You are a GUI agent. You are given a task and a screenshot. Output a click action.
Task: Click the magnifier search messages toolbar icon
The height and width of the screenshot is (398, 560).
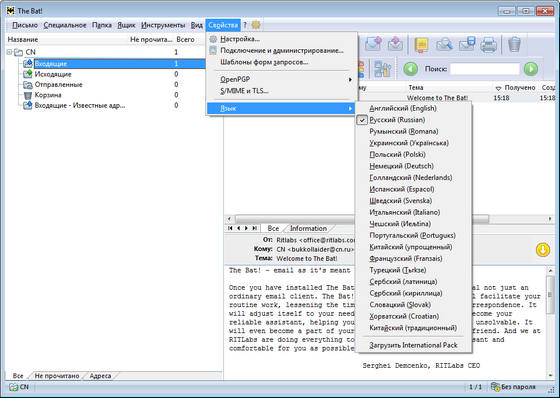tap(444, 45)
